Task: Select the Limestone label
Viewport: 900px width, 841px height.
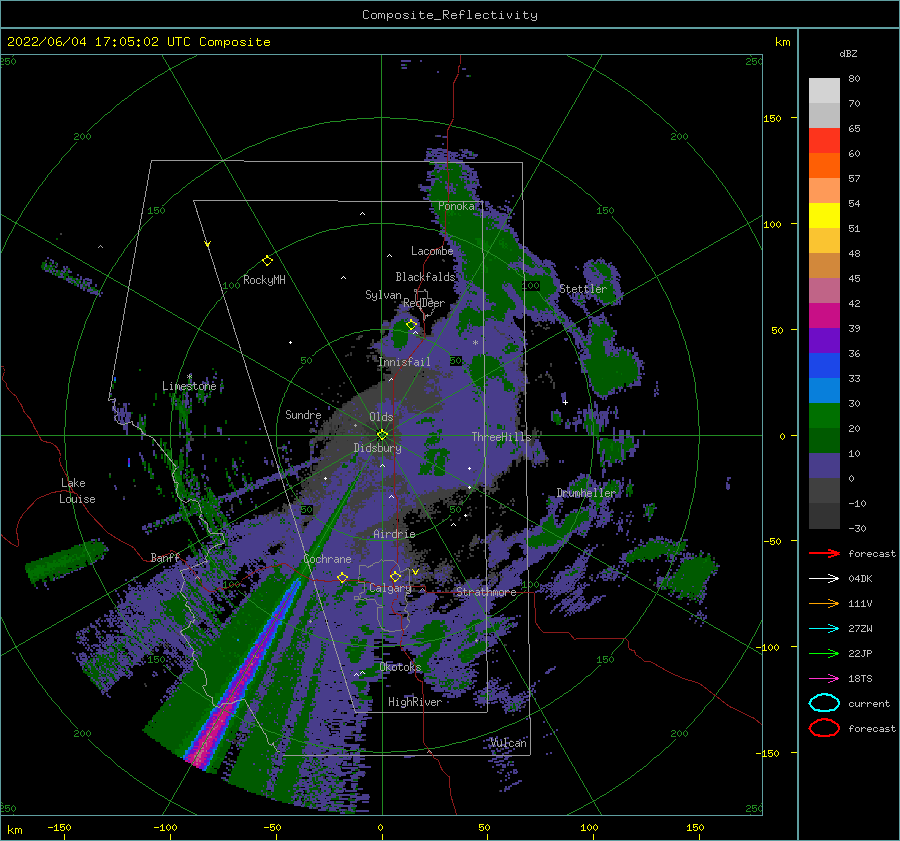Action: [189, 386]
